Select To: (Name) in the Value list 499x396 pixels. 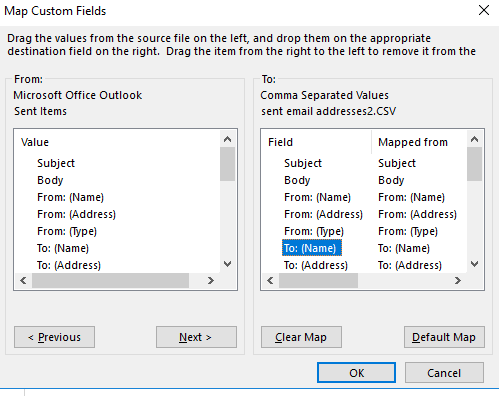point(63,248)
